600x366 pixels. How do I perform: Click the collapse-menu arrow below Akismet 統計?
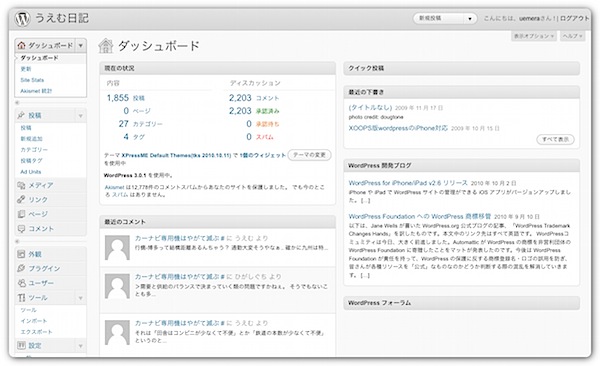[x=17, y=103]
